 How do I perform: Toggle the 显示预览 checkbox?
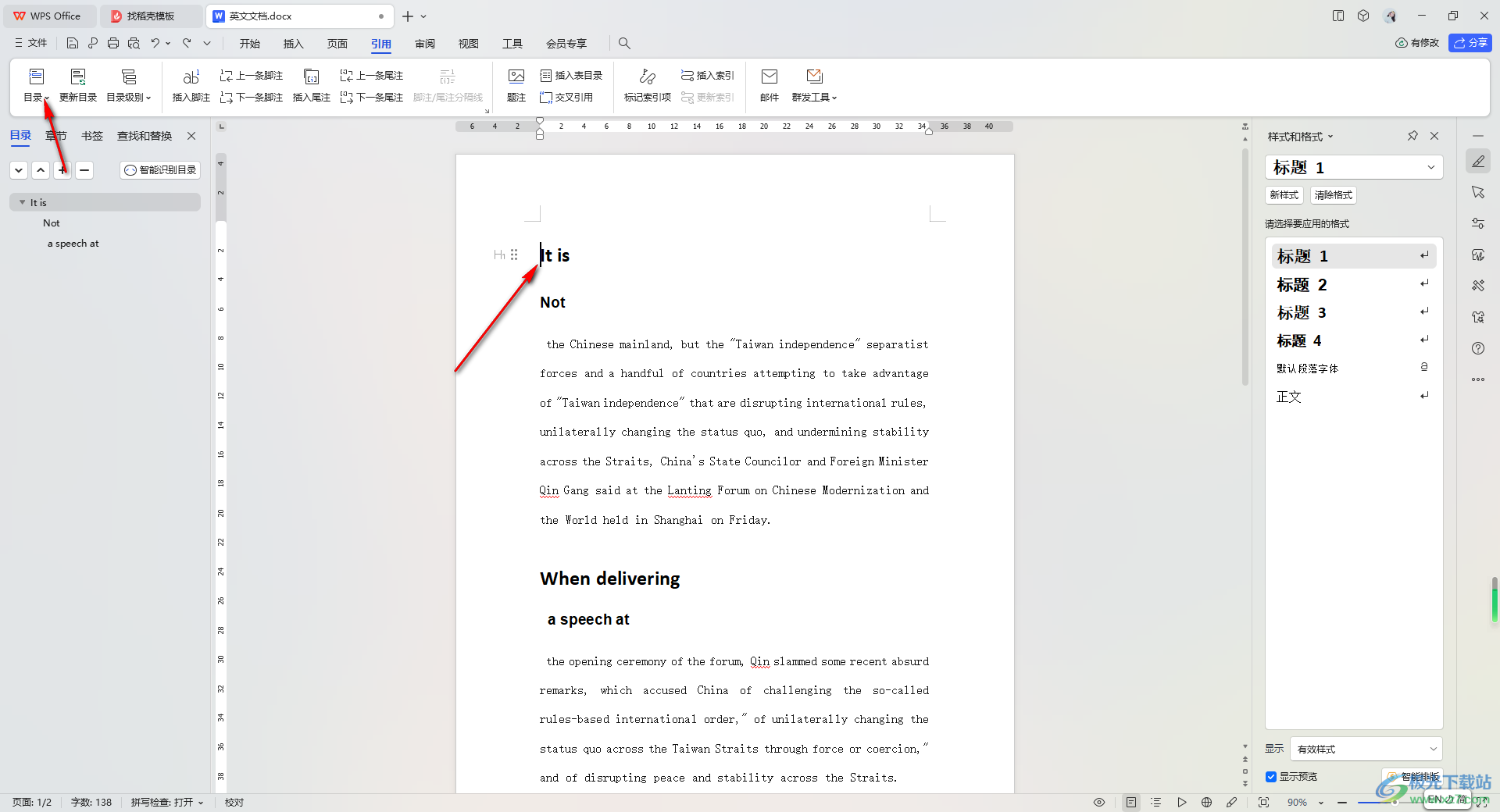click(1271, 777)
